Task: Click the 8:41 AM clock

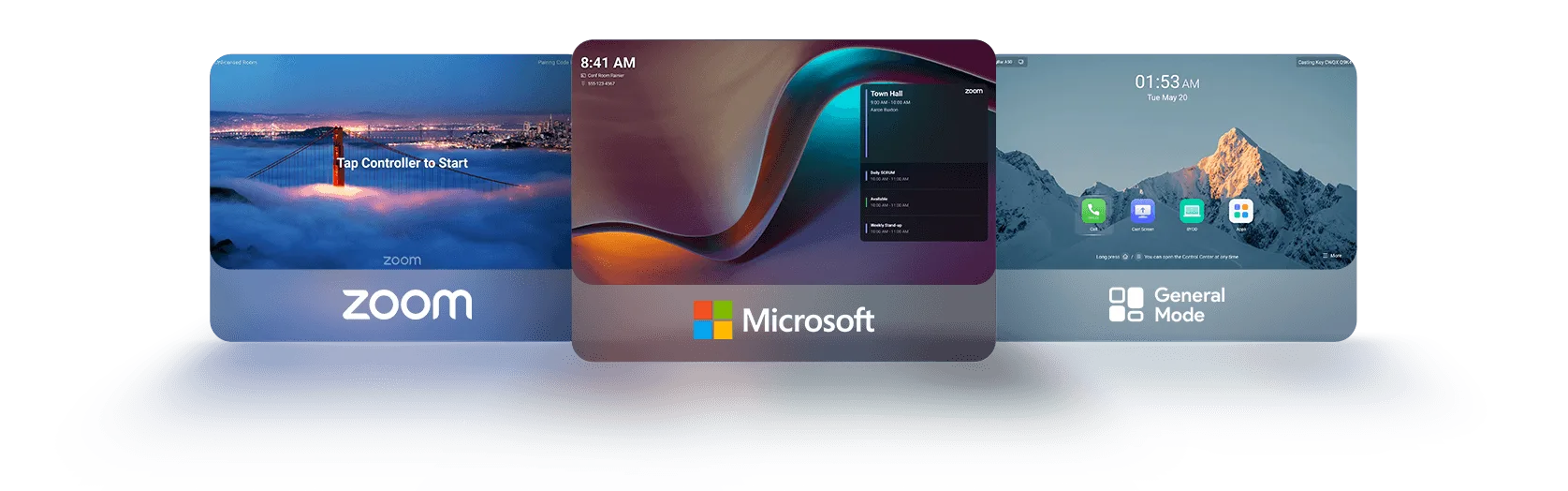Action: tap(608, 63)
